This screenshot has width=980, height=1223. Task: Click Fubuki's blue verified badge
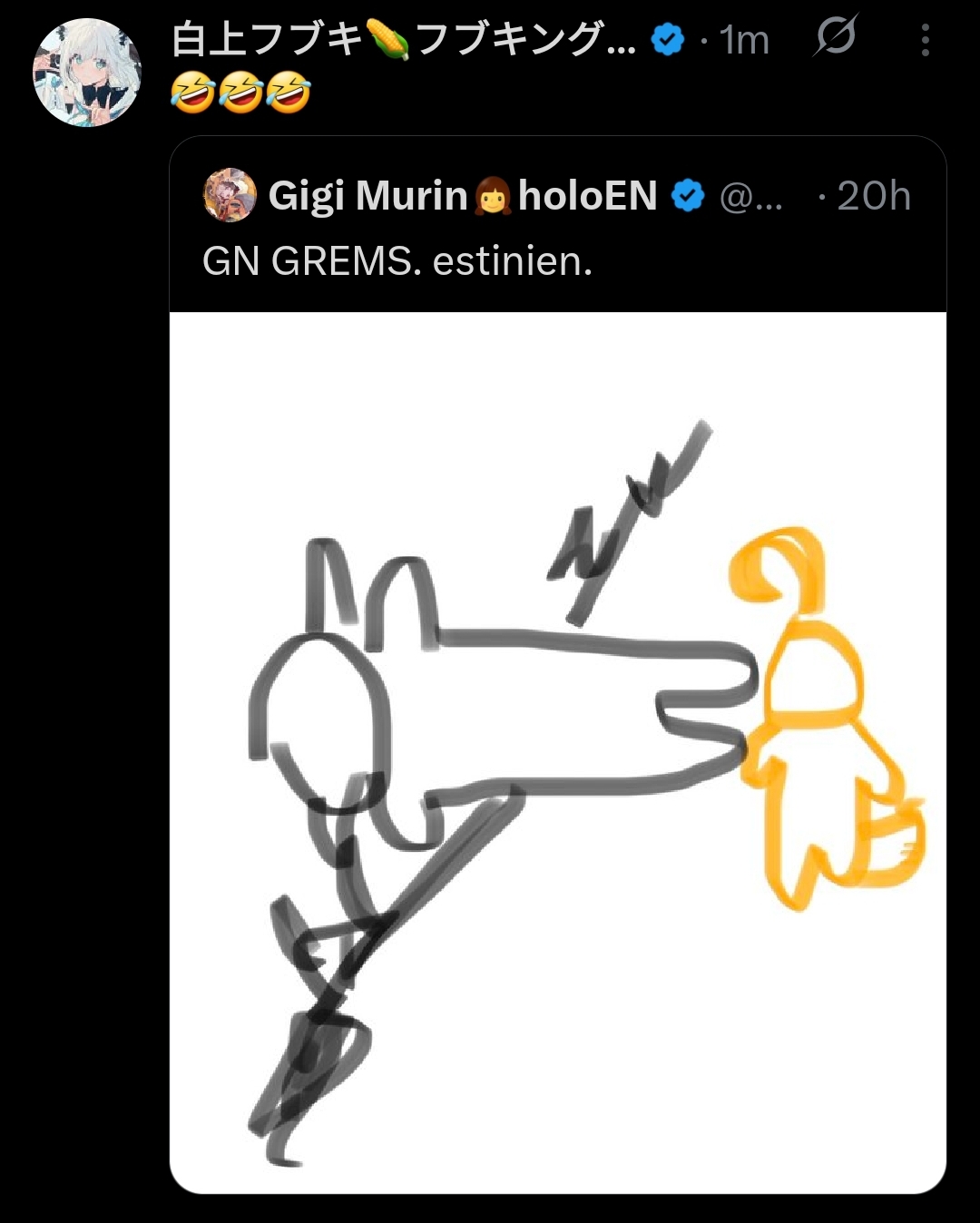669,40
